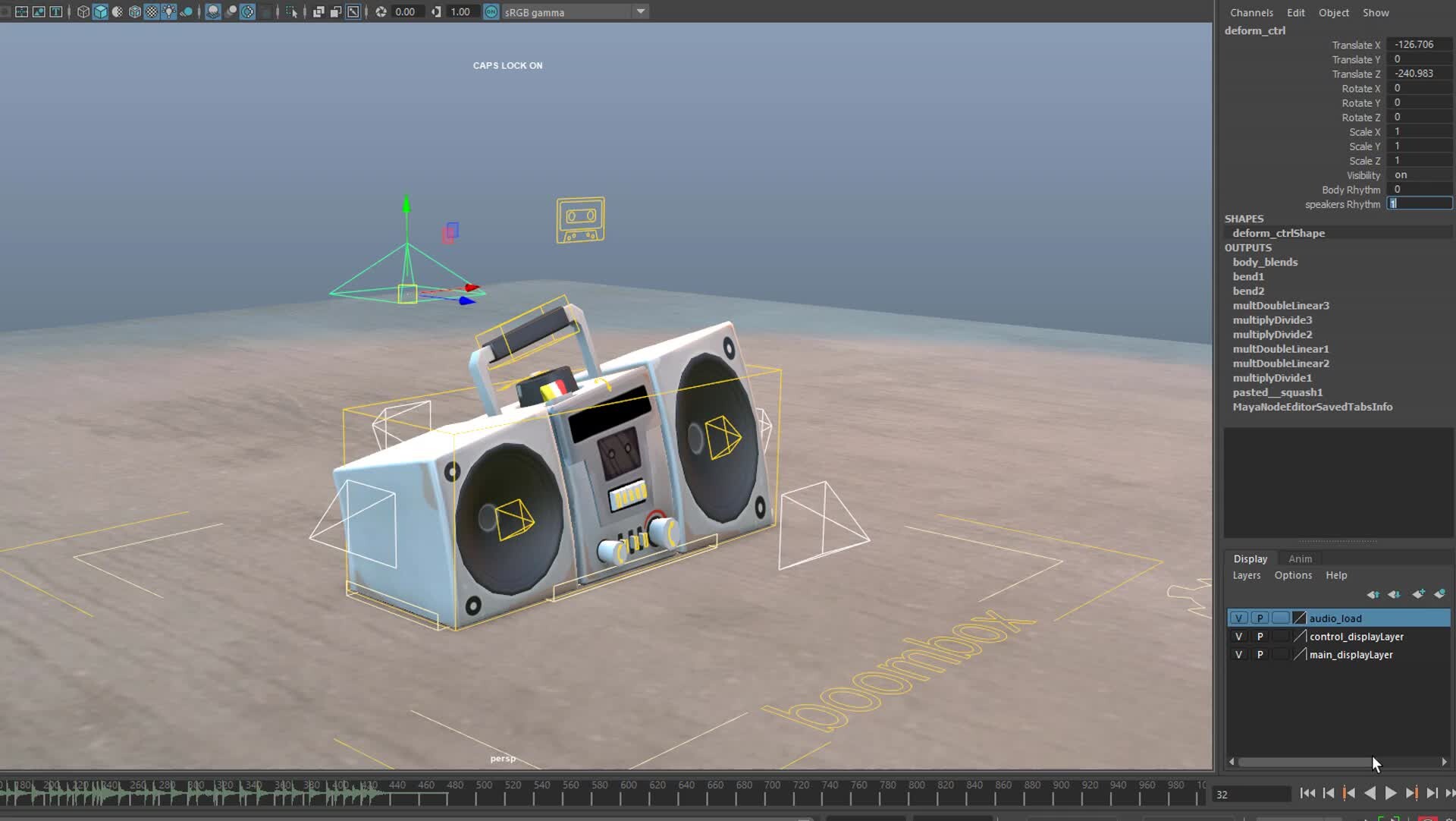The width and height of the screenshot is (1456, 821).
Task: Select the wireframe display icon
Action: pos(83,11)
